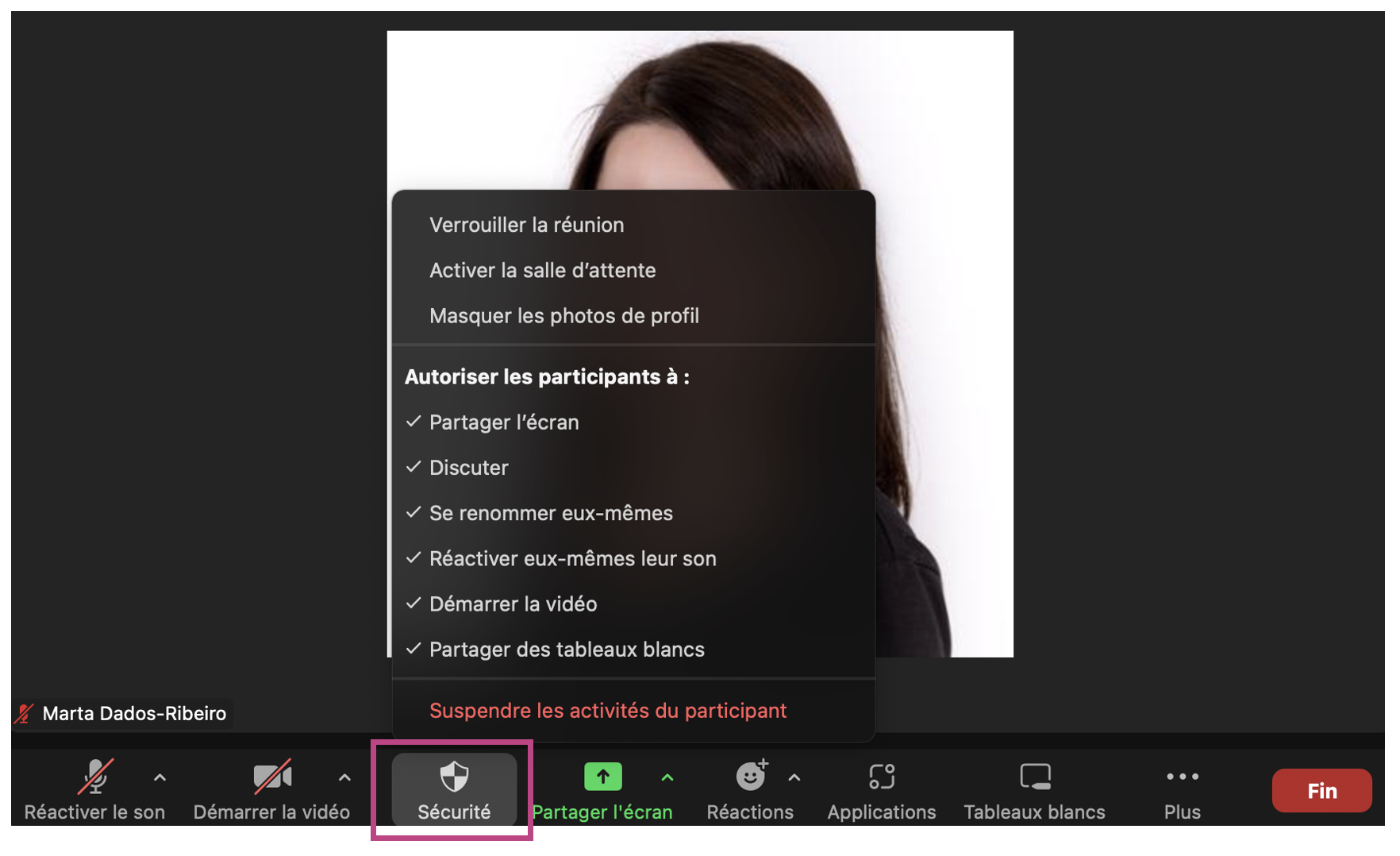Screen dimensions: 1400x856
Task: Click the Marta Dados-Ribeiro name label
Action: pyautogui.click(x=133, y=713)
